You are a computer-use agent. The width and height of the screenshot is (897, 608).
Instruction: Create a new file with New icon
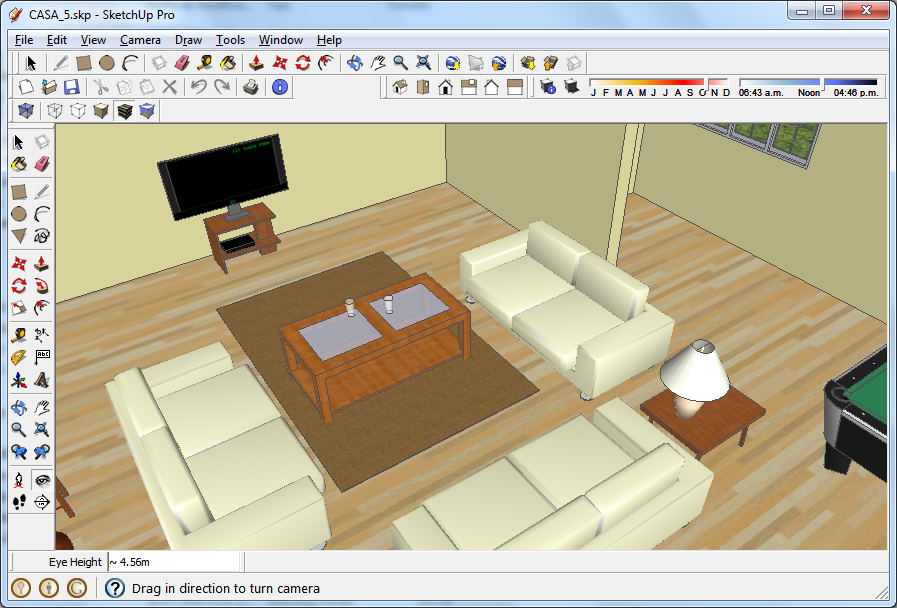click(26, 87)
